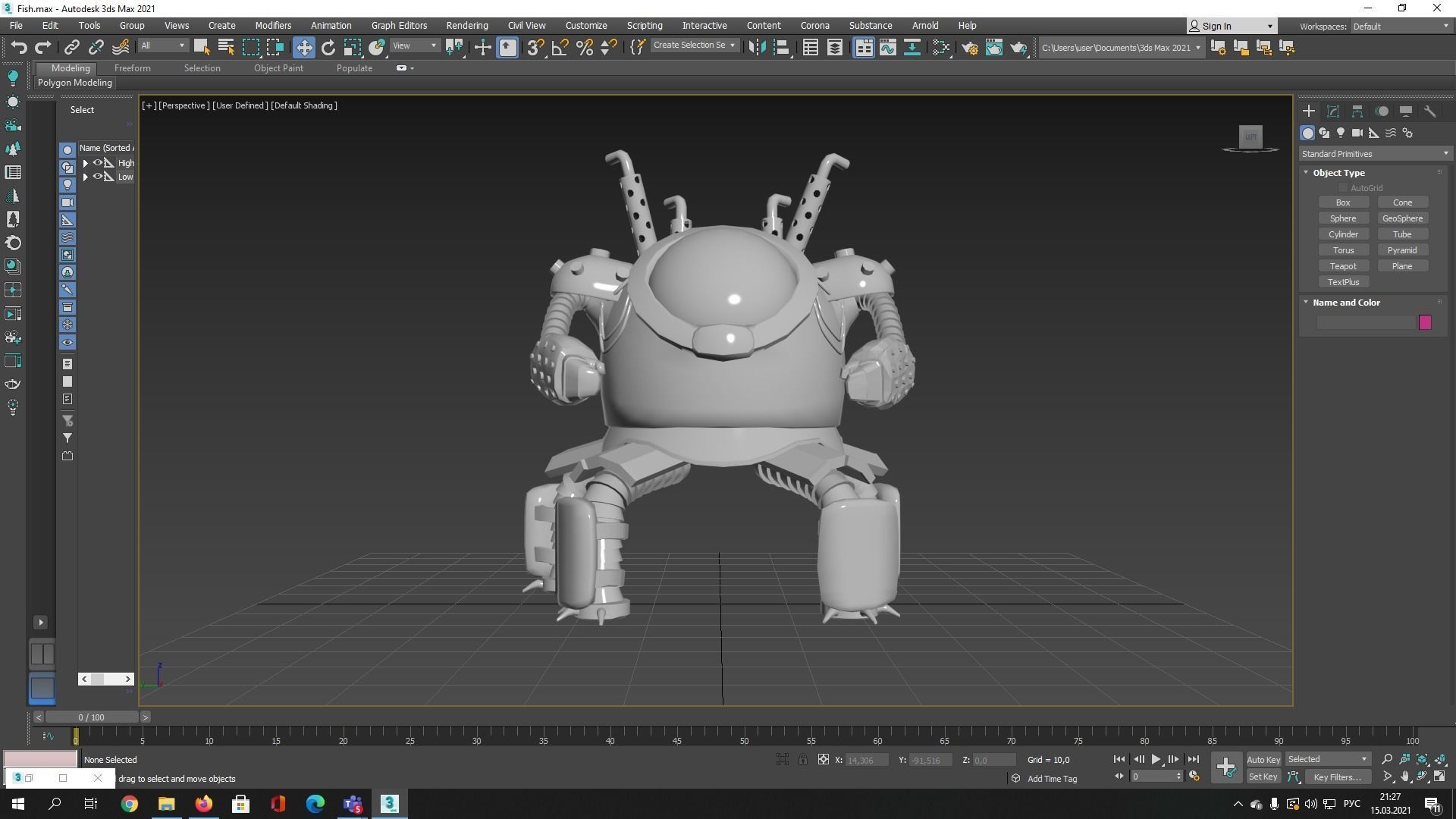Open the Rendering menu

(x=466, y=25)
